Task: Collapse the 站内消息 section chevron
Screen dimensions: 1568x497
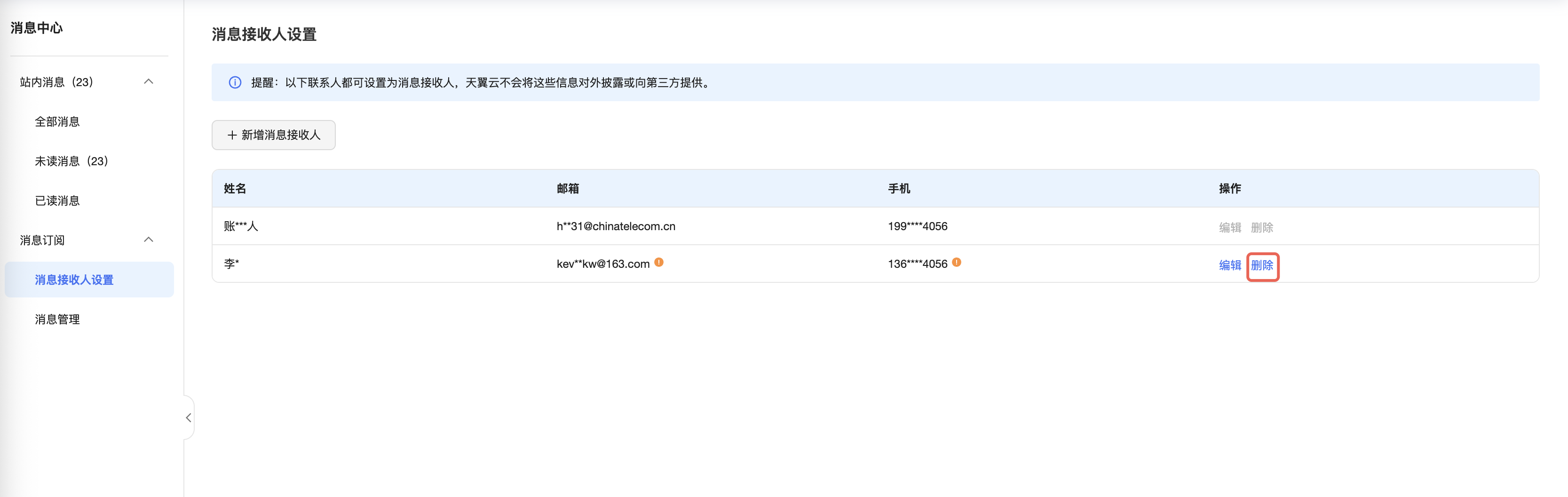Action: tap(149, 81)
